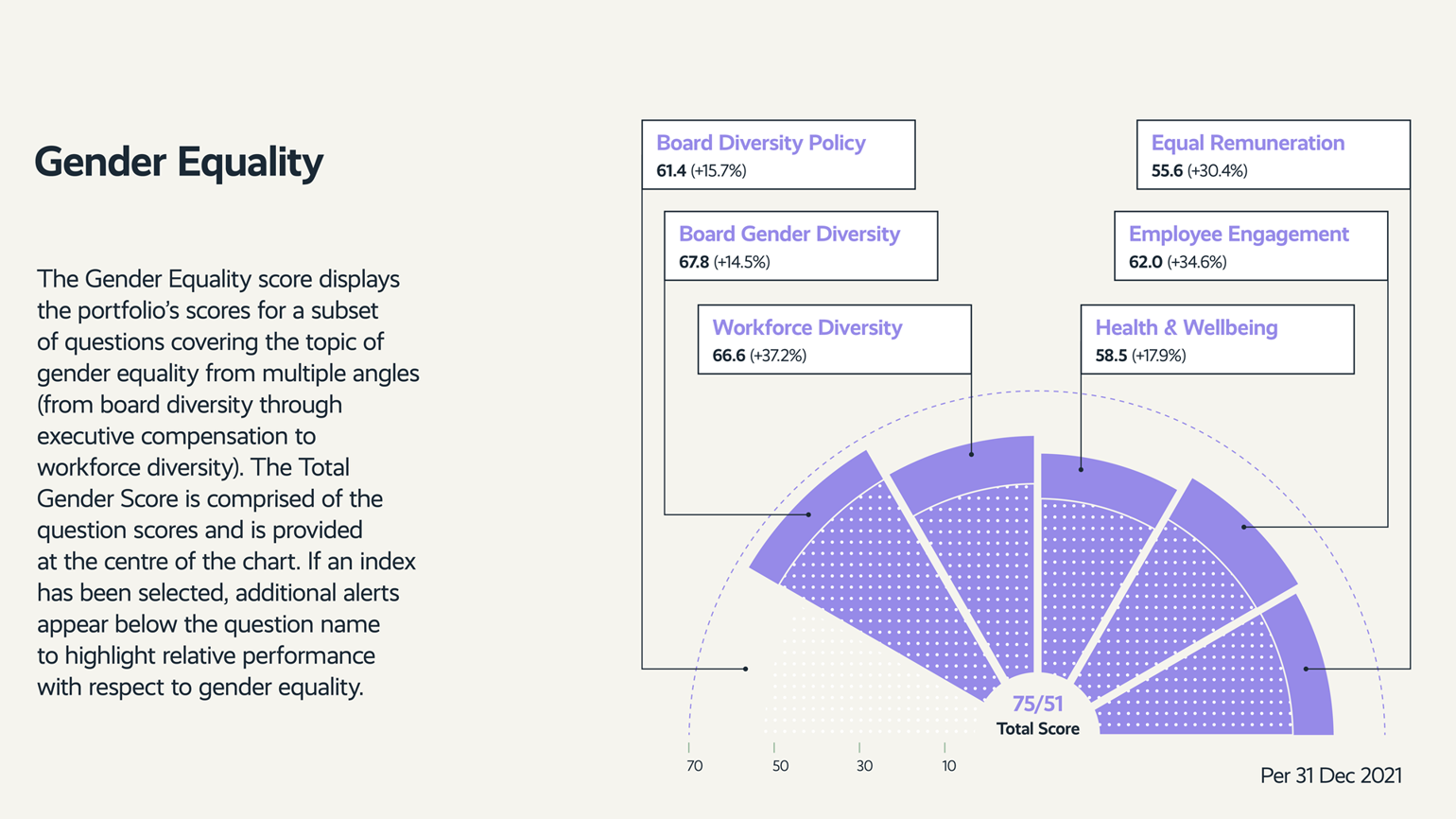Image resolution: width=1456 pixels, height=819 pixels.
Task: Click the Board Diversity Policy label box
Action: click(x=778, y=155)
